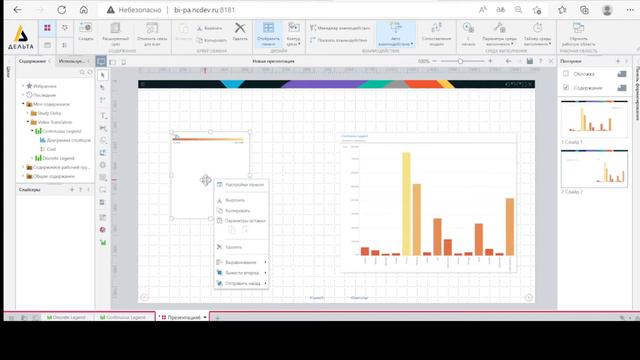This screenshot has width=640, height=360.
Task: Click the search icon in content panel
Action: (x=82, y=72)
